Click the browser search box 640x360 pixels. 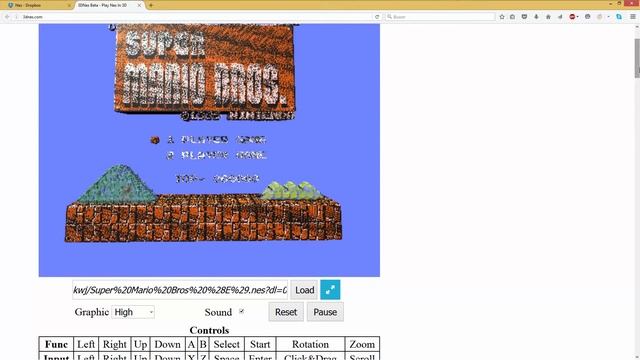[440, 17]
